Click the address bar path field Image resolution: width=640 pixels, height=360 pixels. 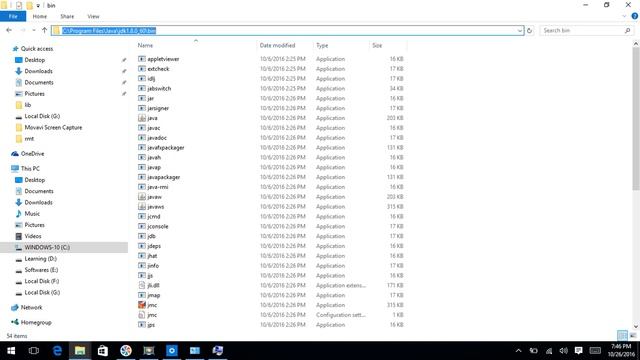(x=287, y=31)
